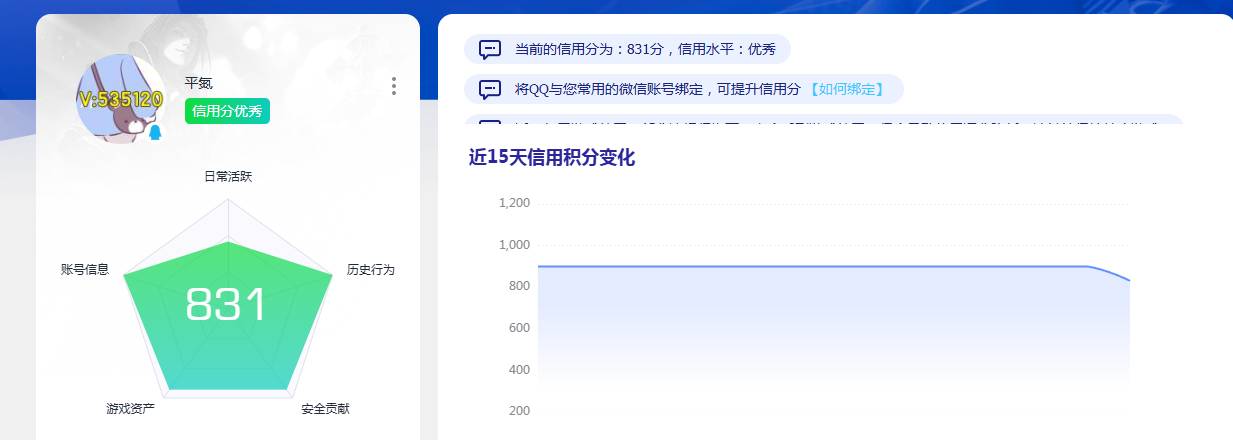Open the 如何绑定 link
Image resolution: width=1233 pixels, height=440 pixels.
pyautogui.click(x=846, y=89)
